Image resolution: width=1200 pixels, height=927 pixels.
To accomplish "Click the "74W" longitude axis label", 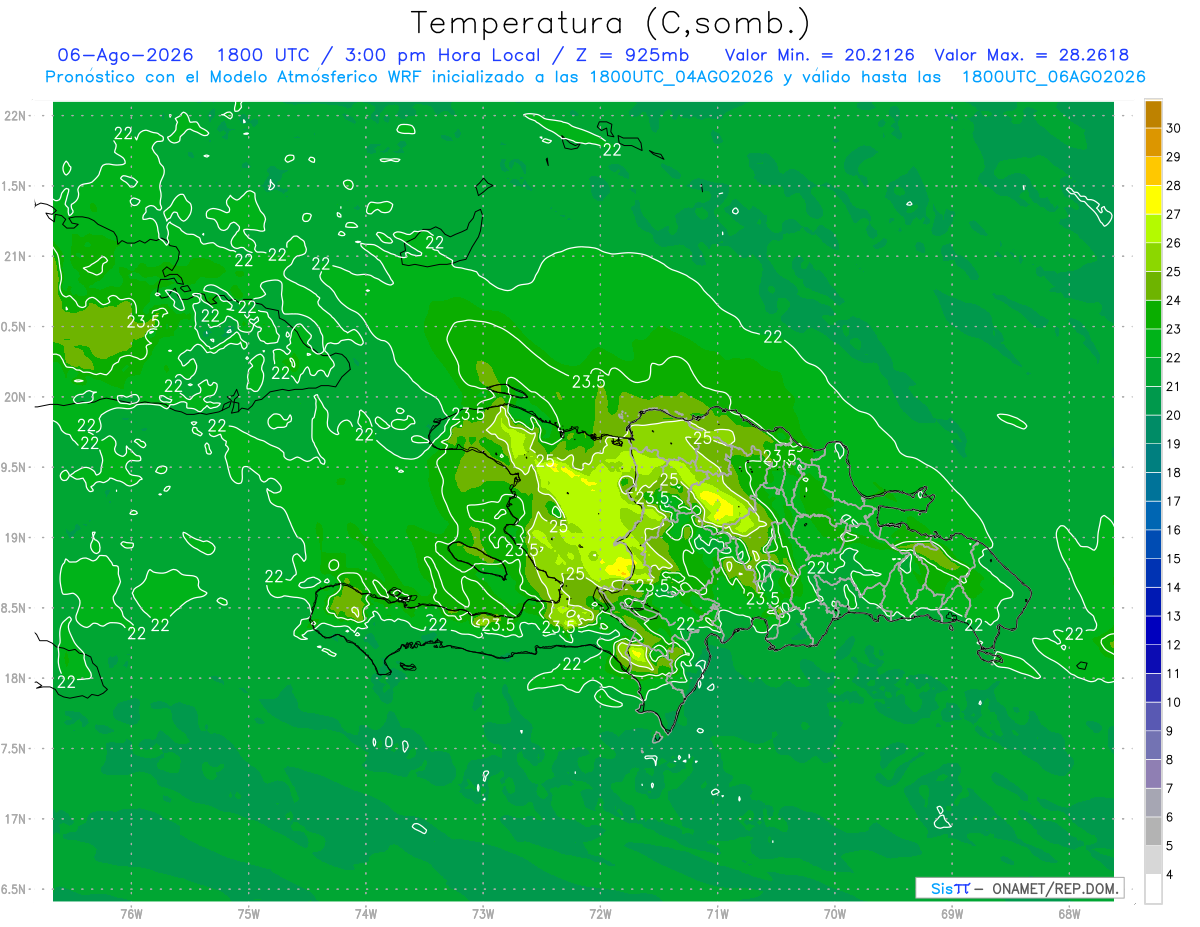I will 366,913.
